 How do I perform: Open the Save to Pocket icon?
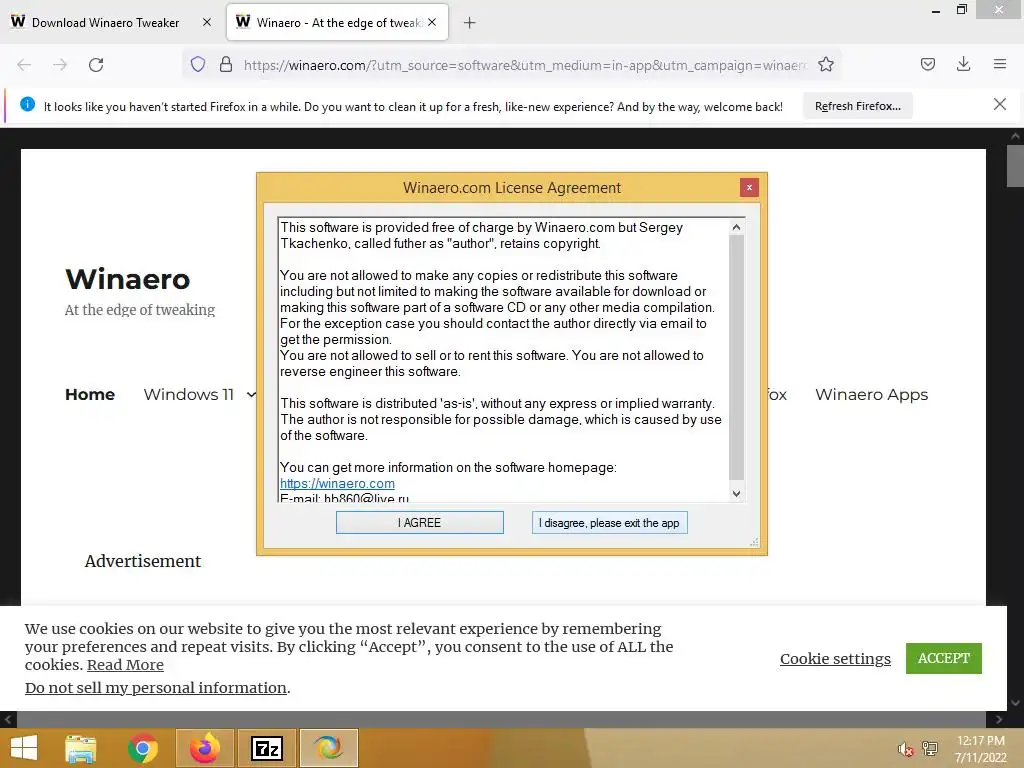[x=928, y=65]
